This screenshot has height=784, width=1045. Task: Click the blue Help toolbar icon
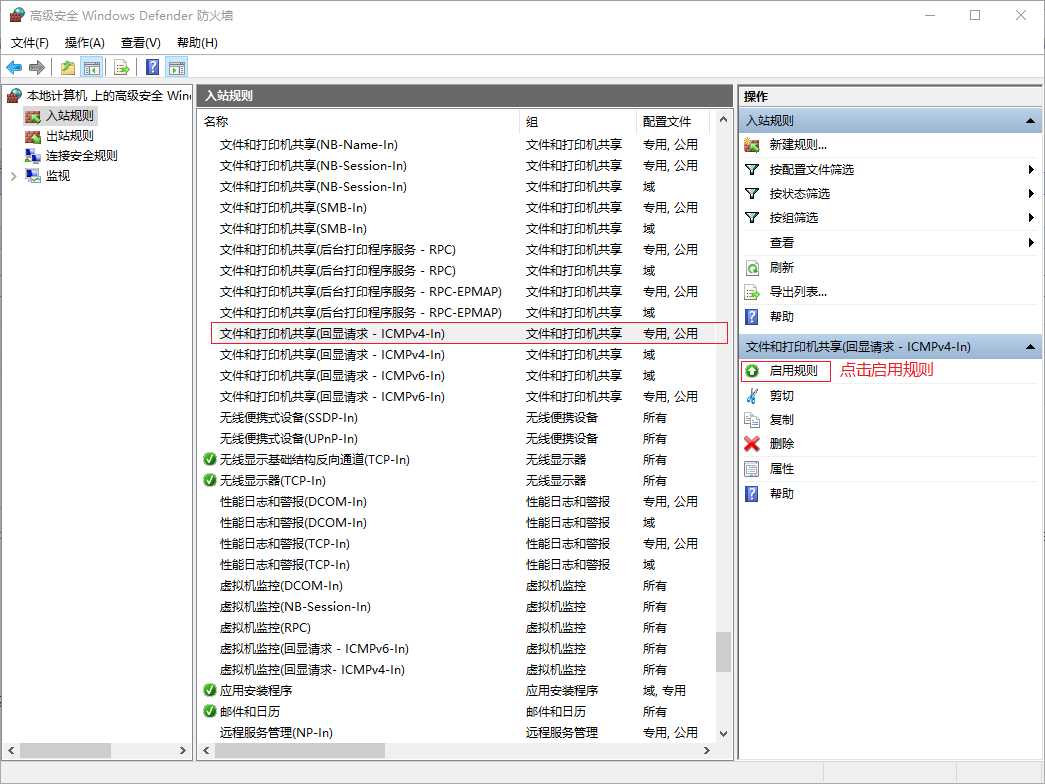pyautogui.click(x=153, y=67)
